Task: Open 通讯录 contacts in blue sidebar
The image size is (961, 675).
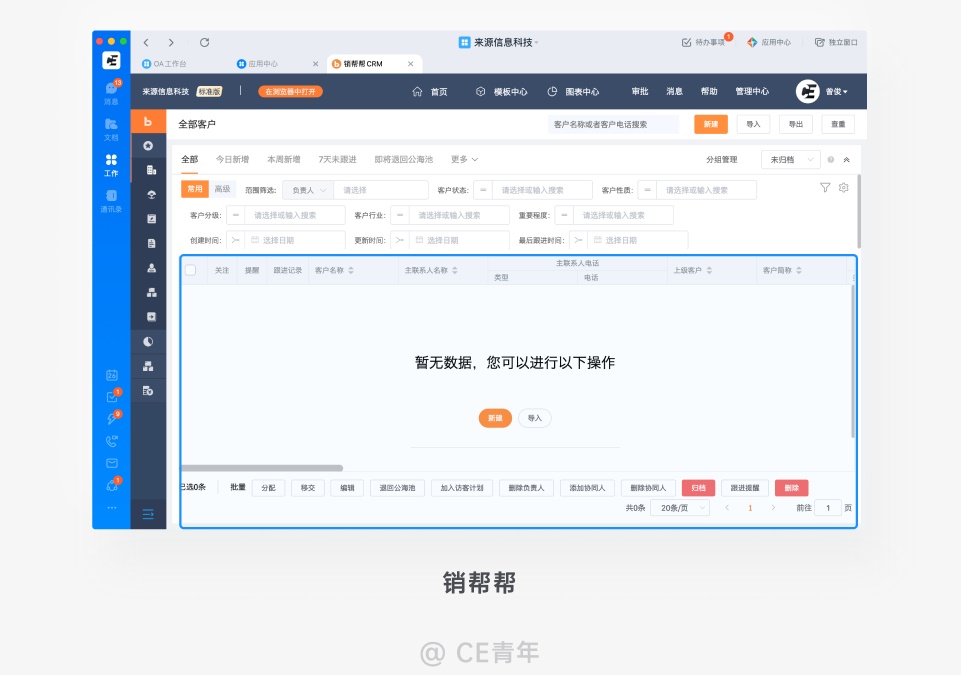Action: (112, 200)
